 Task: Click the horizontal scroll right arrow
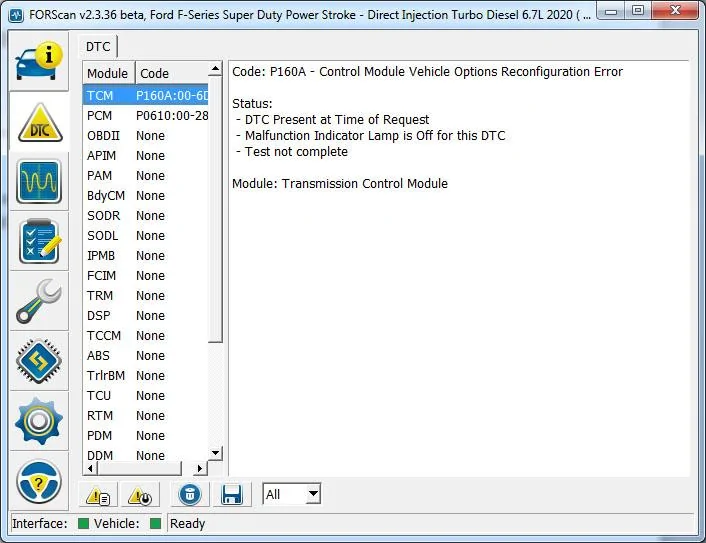click(x=200, y=468)
